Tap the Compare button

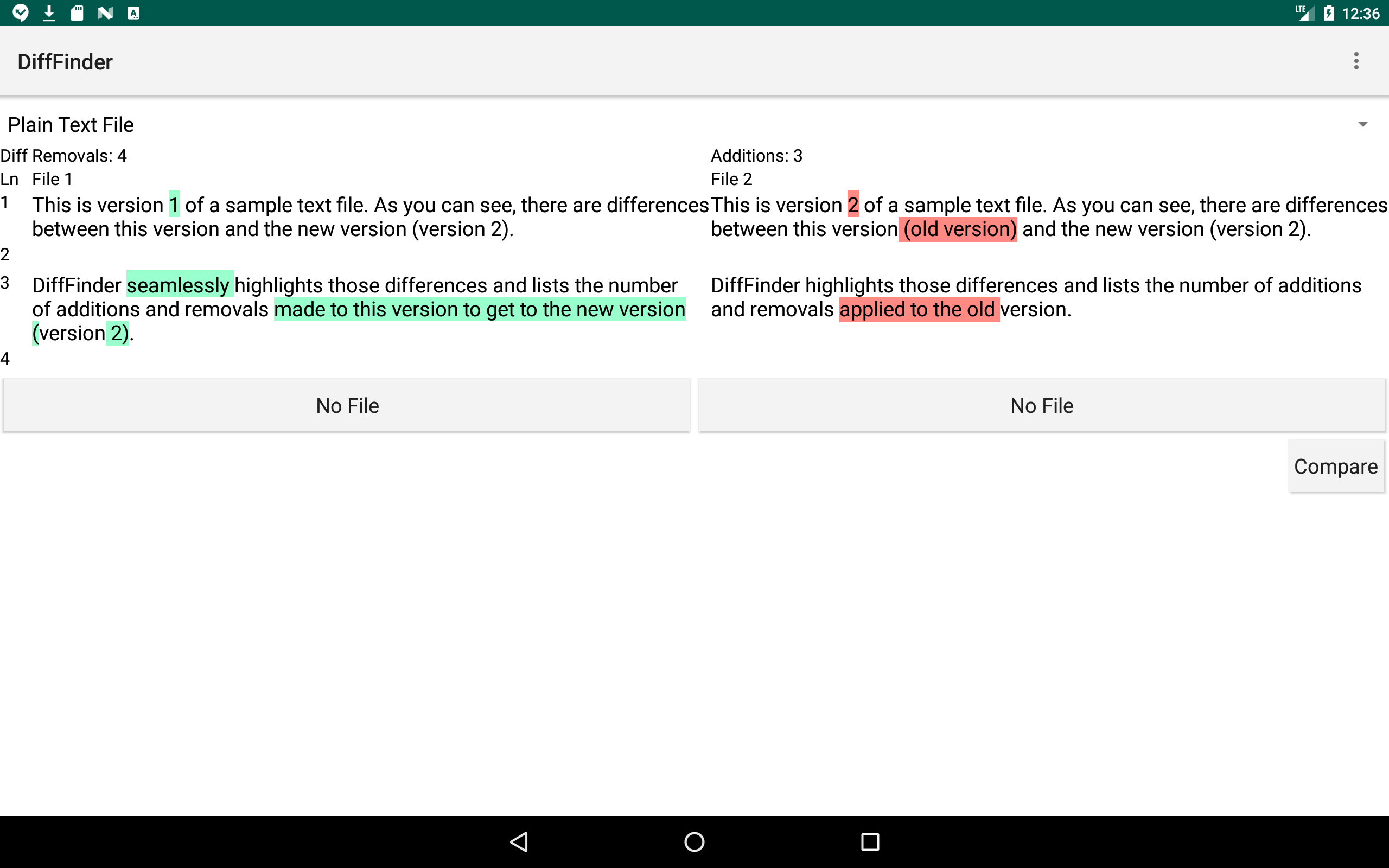pyautogui.click(x=1336, y=466)
